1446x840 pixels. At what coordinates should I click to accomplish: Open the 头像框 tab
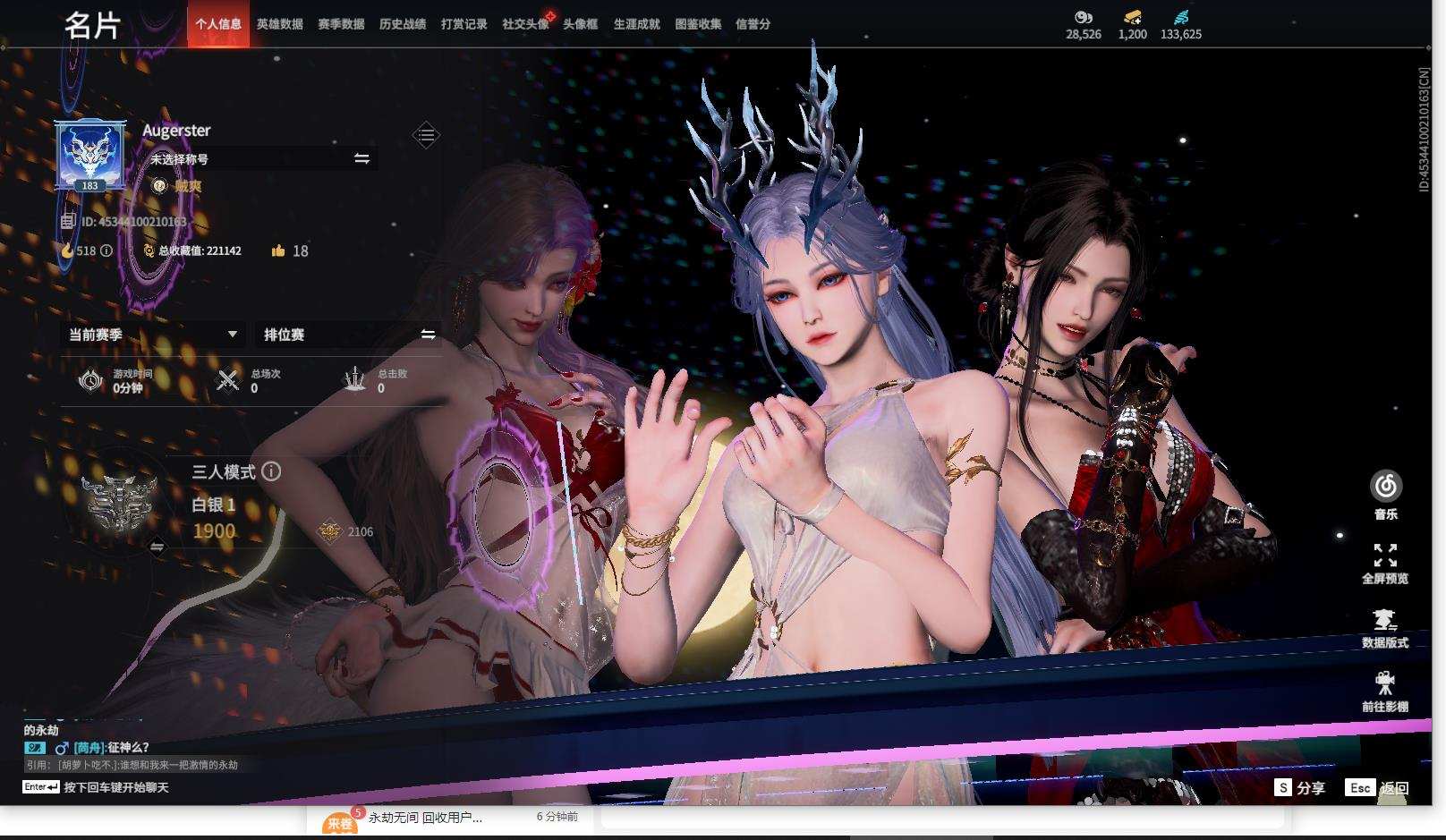click(x=580, y=24)
